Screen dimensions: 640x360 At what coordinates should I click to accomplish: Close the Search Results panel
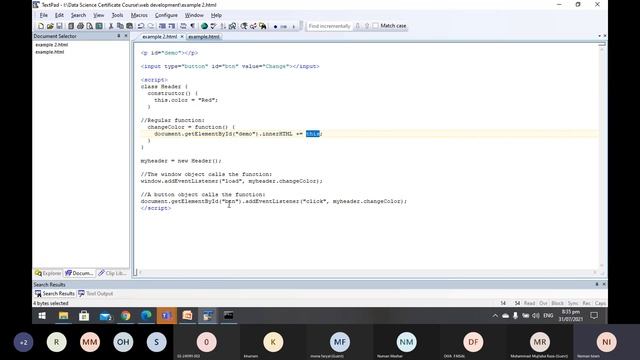tap(604, 284)
